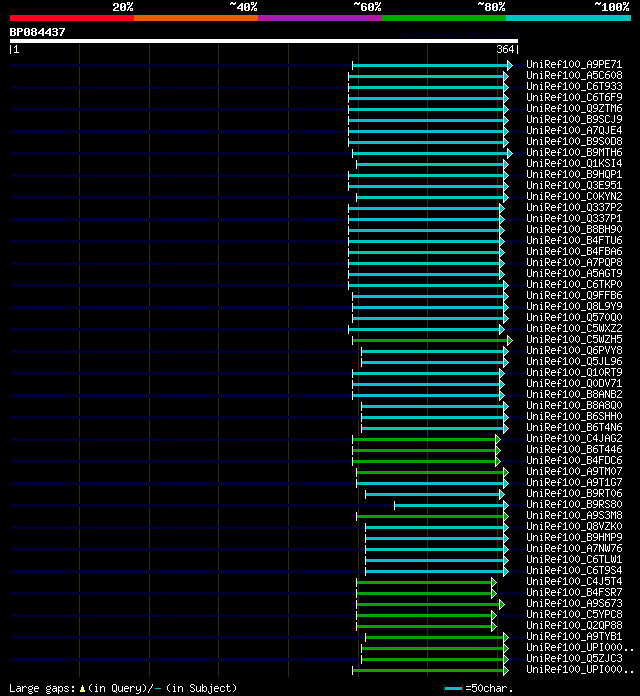The image size is (640, 696).
Task: Select label UniRef100_Q337P1
Action: pos(574,218)
